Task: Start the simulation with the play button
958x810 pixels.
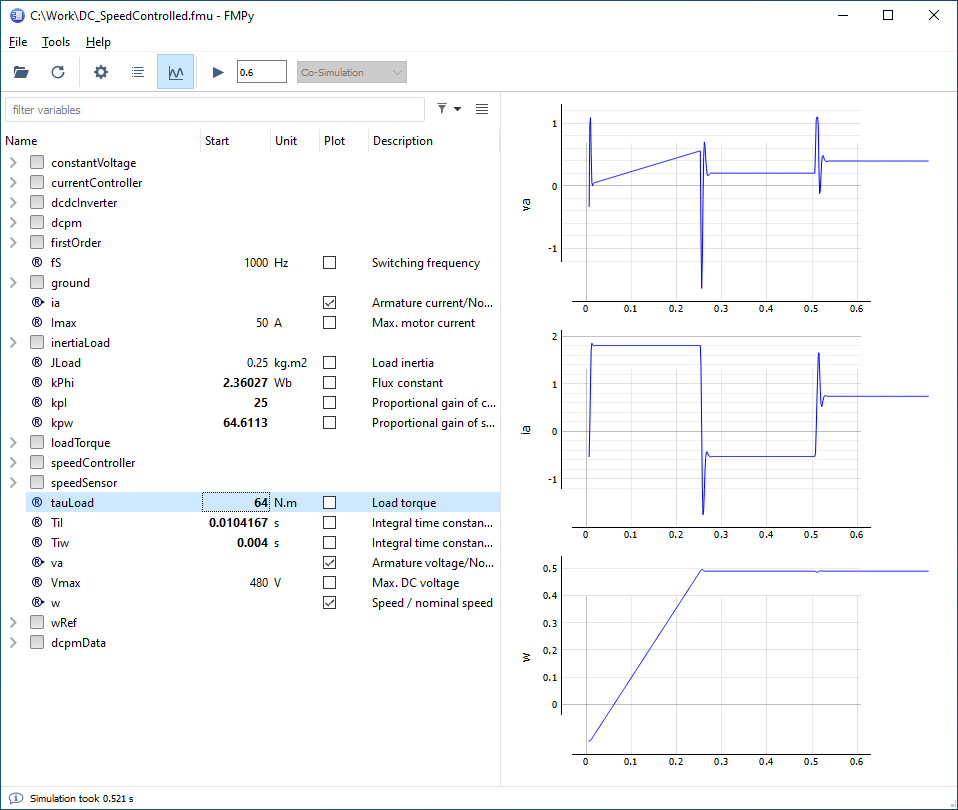Action: tap(218, 71)
